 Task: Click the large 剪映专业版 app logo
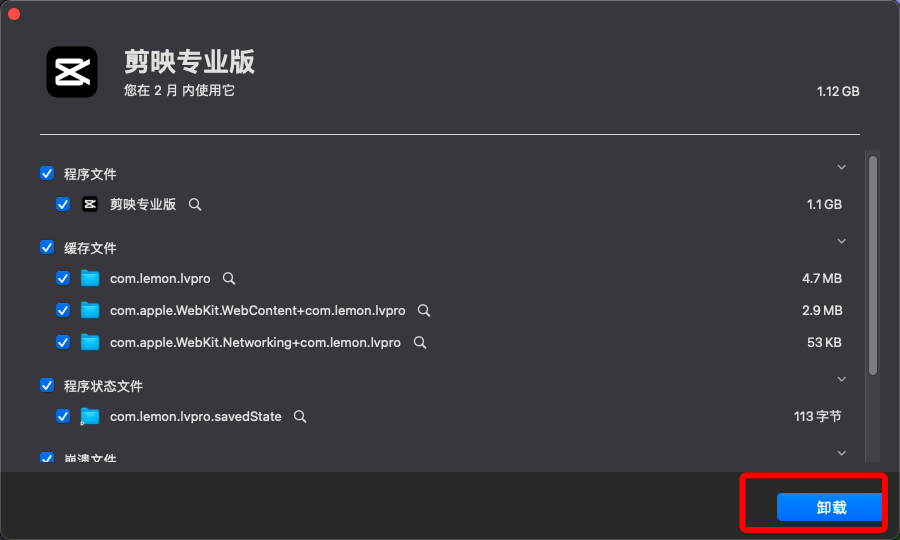click(72, 72)
